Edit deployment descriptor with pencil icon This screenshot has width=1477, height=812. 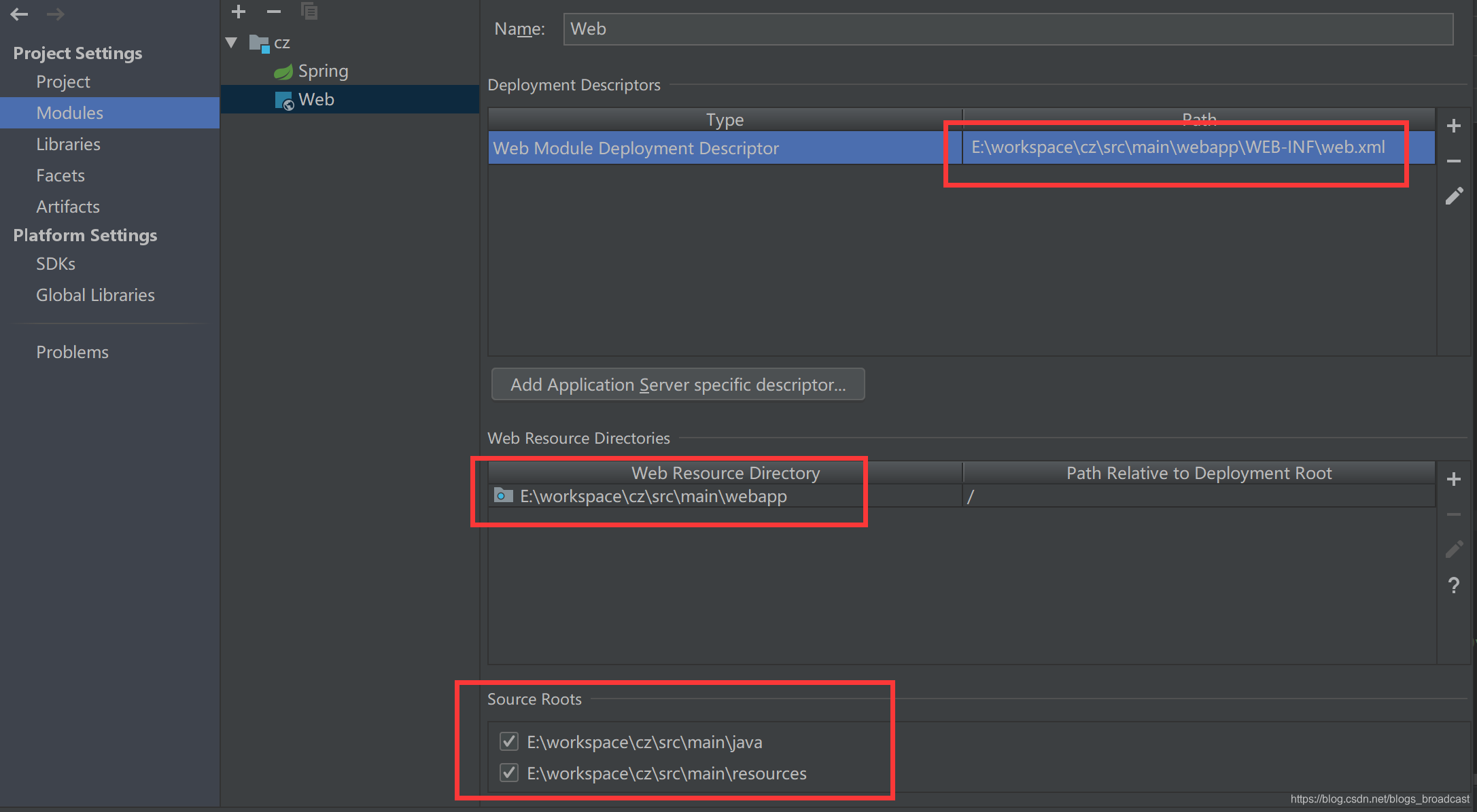pyautogui.click(x=1453, y=196)
